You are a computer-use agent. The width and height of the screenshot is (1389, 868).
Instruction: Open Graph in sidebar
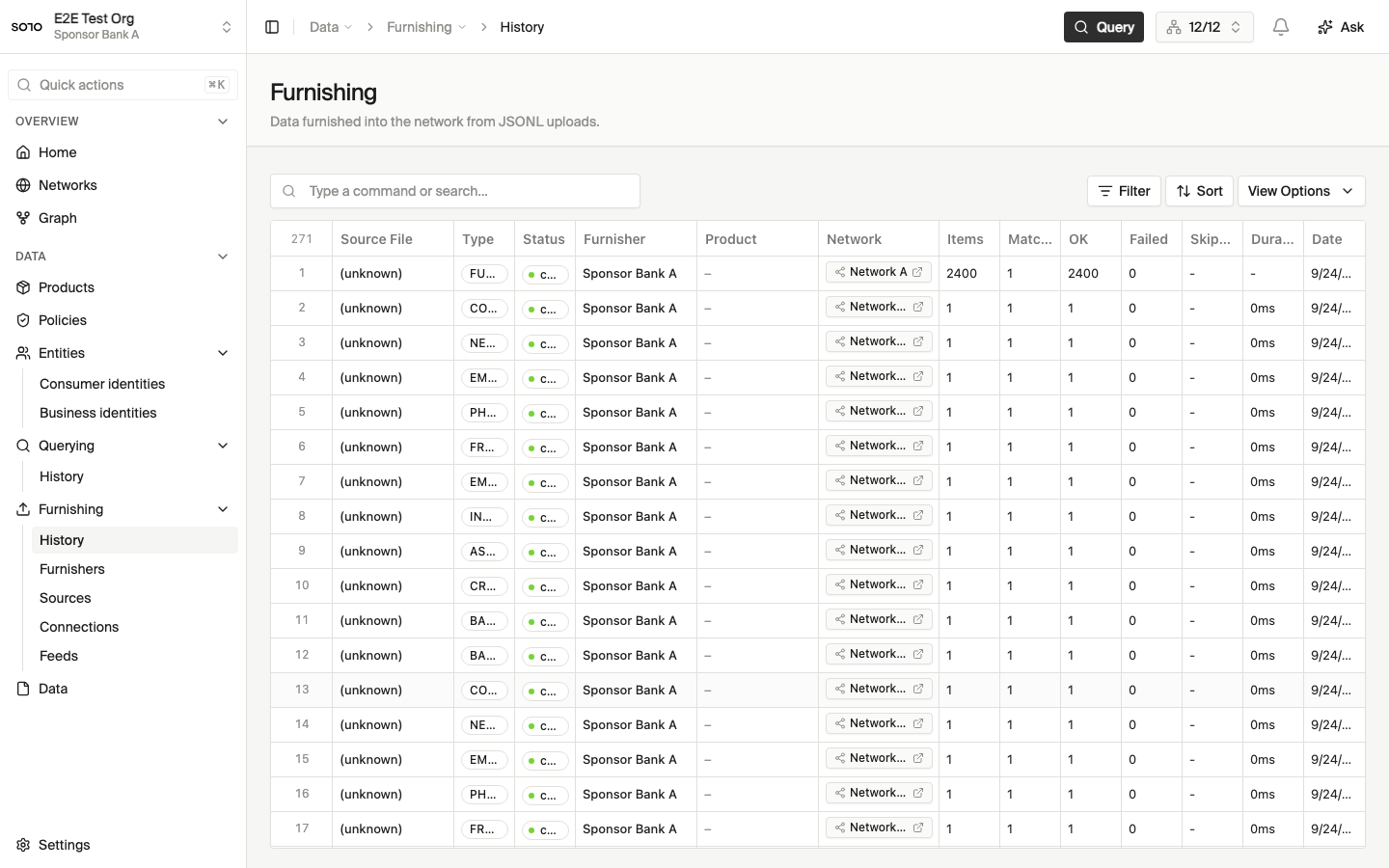(x=123, y=218)
